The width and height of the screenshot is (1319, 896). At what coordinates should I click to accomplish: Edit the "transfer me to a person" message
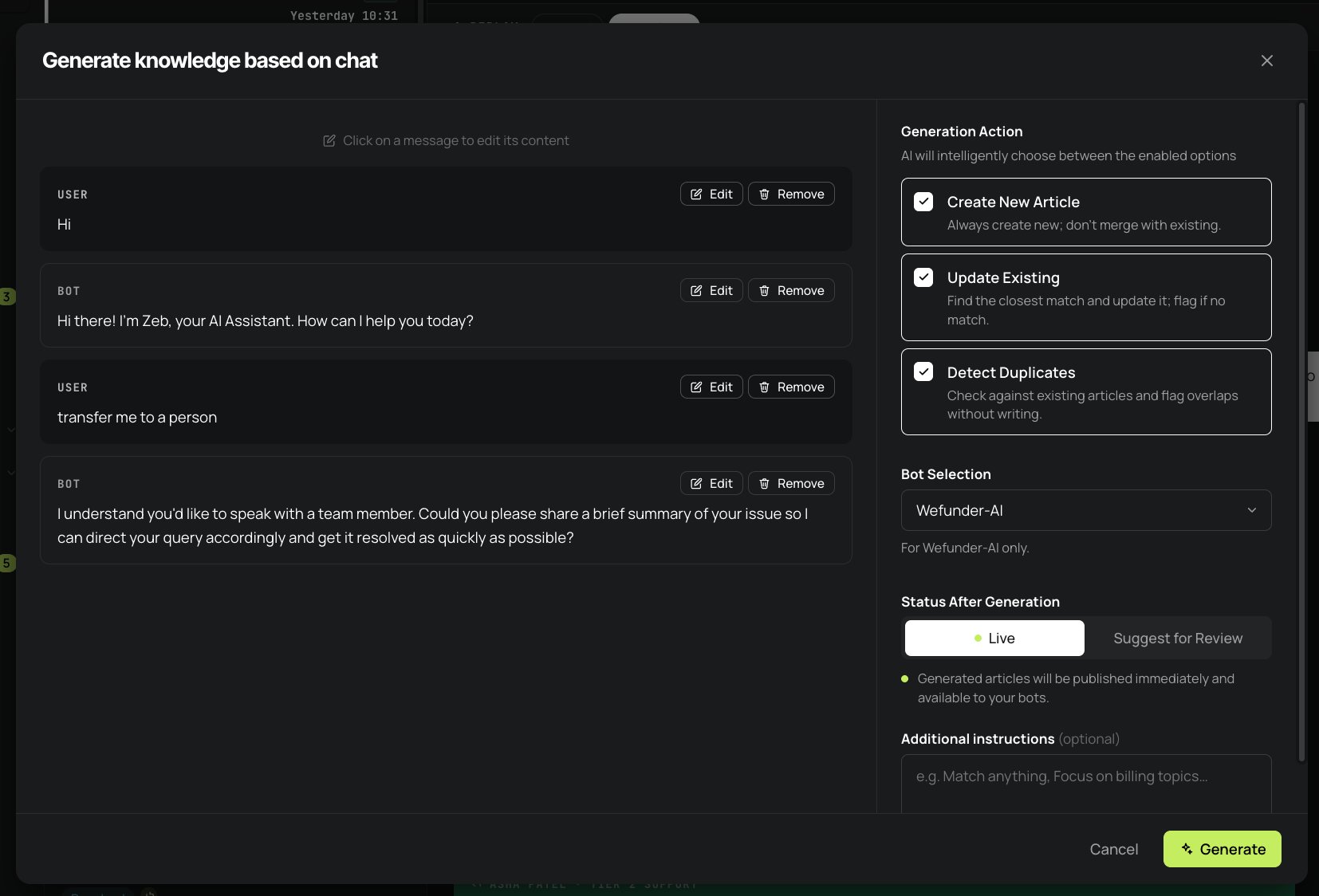pyautogui.click(x=711, y=387)
